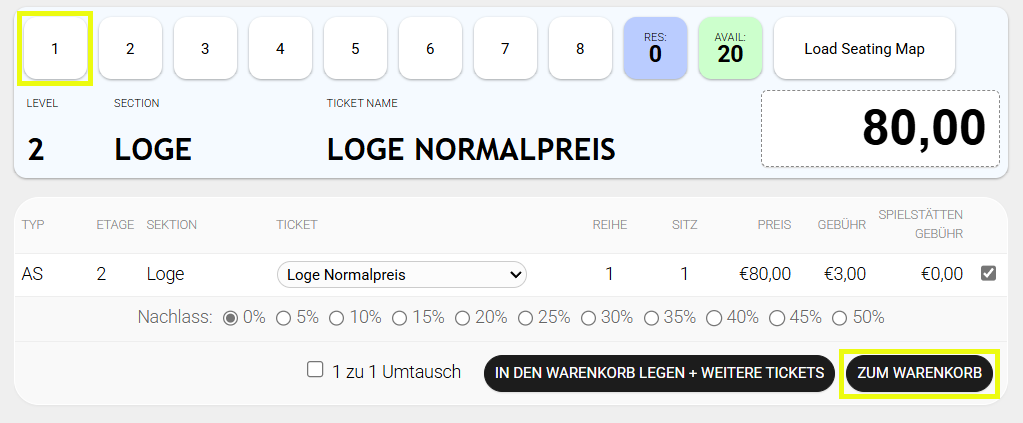1023x423 pixels.
Task: Open the Loge Normalpreis ticket dropdown
Action: pyautogui.click(x=401, y=274)
